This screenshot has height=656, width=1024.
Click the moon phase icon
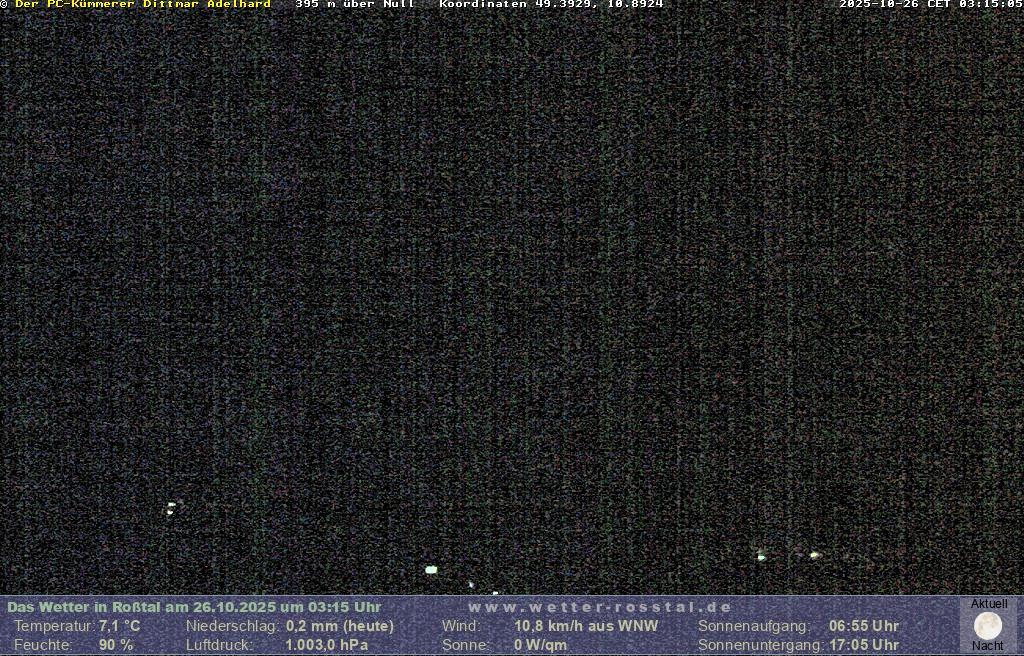[x=988, y=626]
